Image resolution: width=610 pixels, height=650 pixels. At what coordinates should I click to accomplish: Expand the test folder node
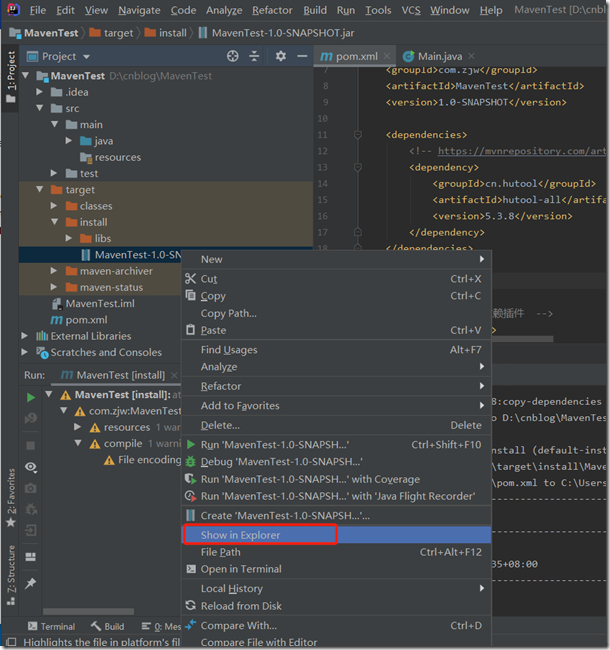click(x=54, y=173)
